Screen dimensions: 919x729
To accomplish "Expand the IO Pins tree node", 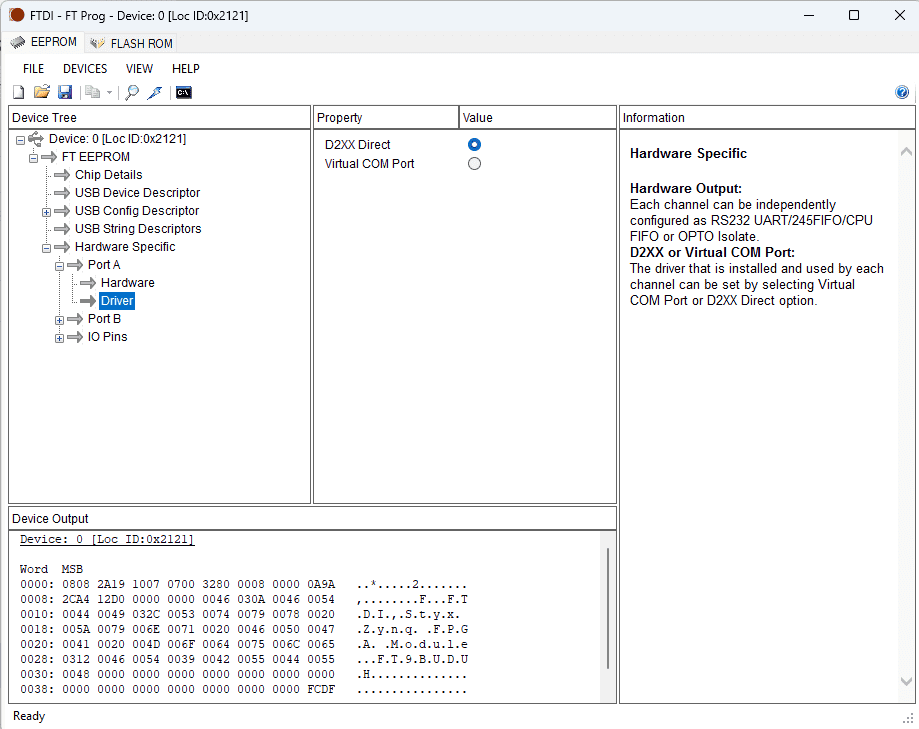I will [x=59, y=338].
